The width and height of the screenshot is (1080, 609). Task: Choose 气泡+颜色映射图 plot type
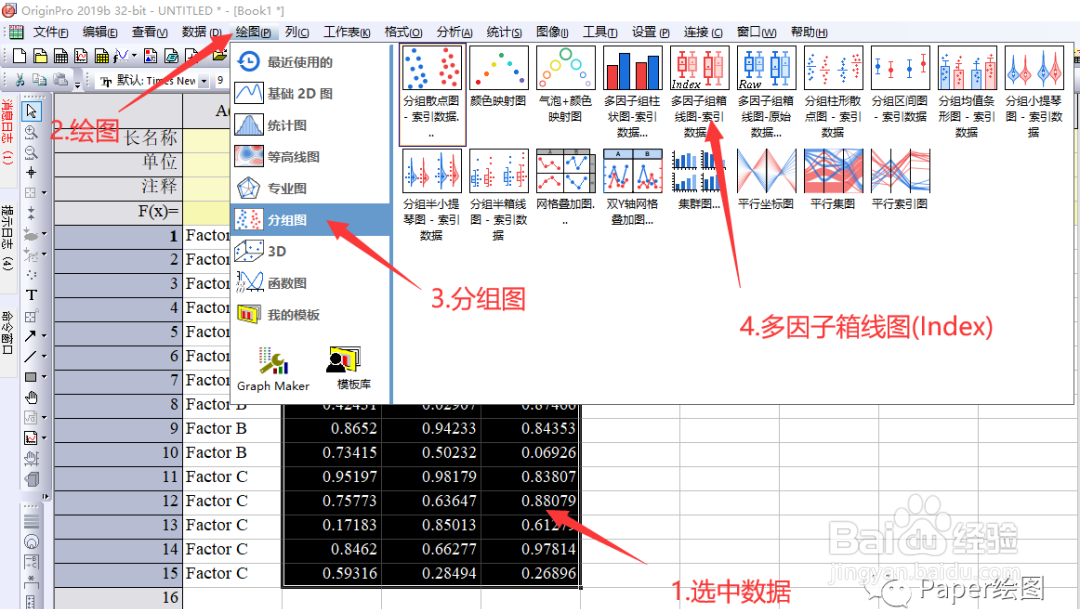(x=565, y=85)
